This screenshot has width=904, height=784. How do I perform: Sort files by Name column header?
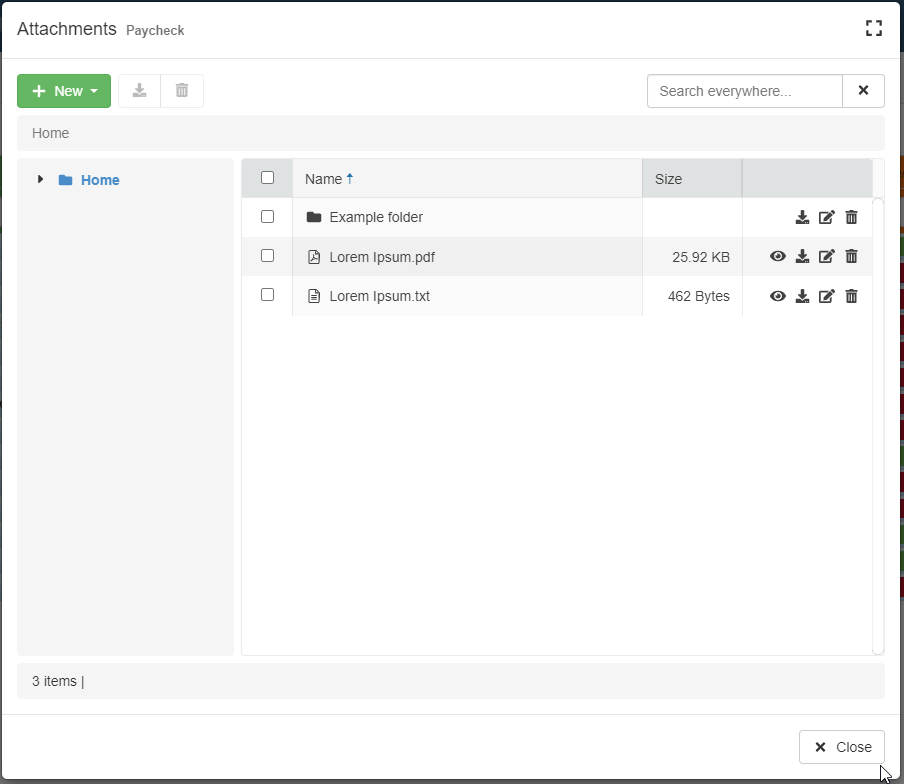(324, 179)
